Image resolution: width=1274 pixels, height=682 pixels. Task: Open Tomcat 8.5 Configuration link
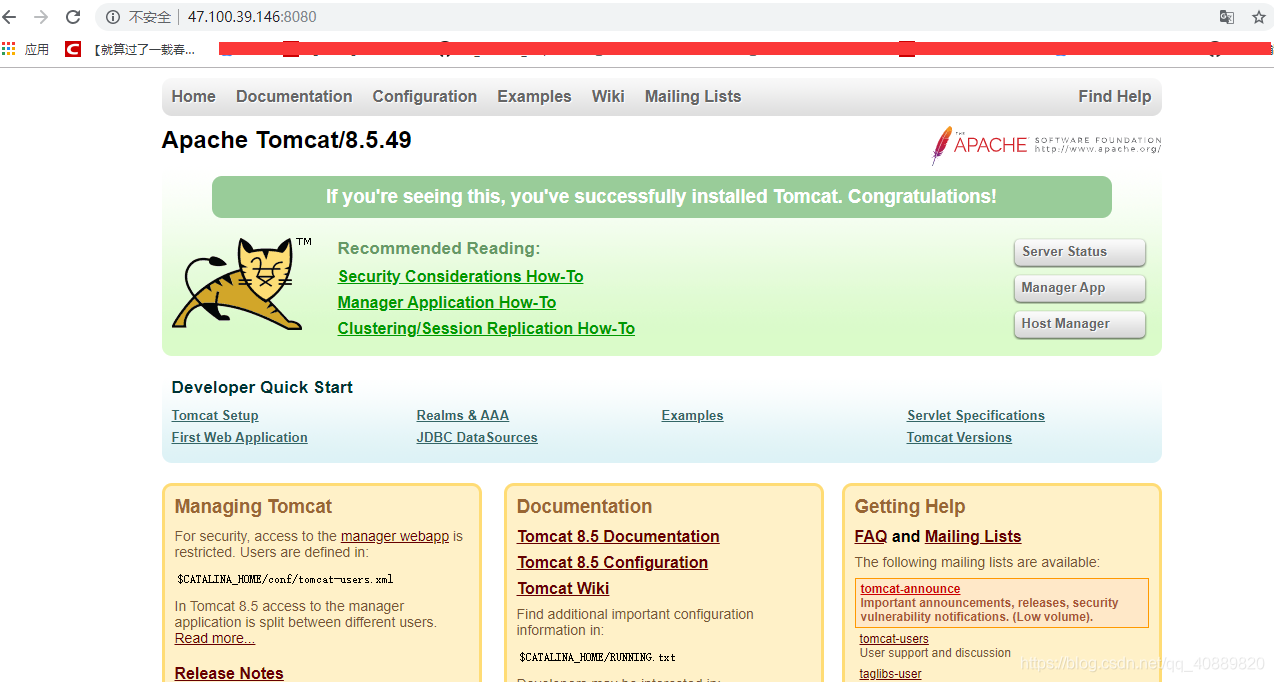(612, 562)
